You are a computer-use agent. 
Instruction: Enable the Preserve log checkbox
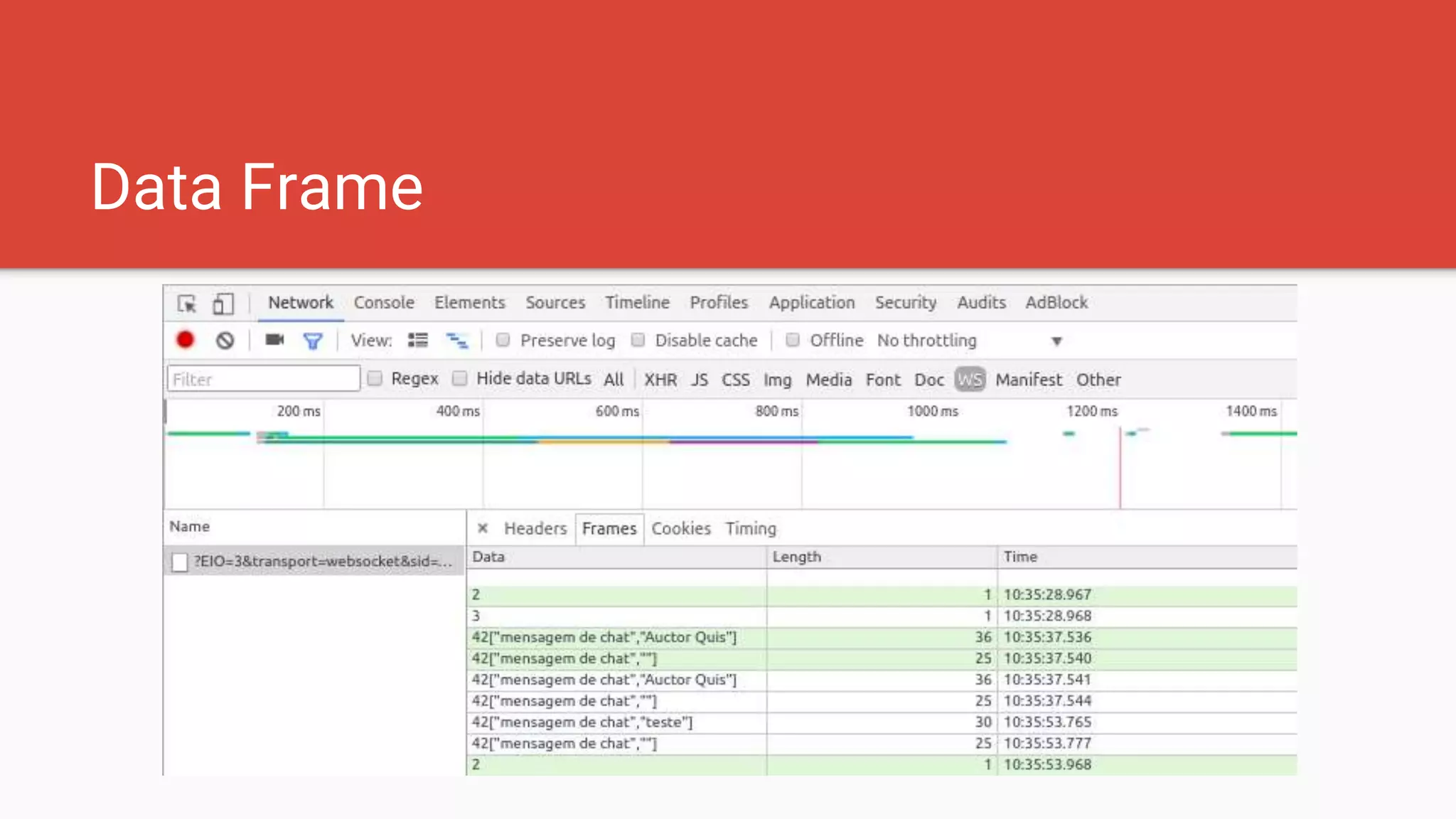(503, 341)
